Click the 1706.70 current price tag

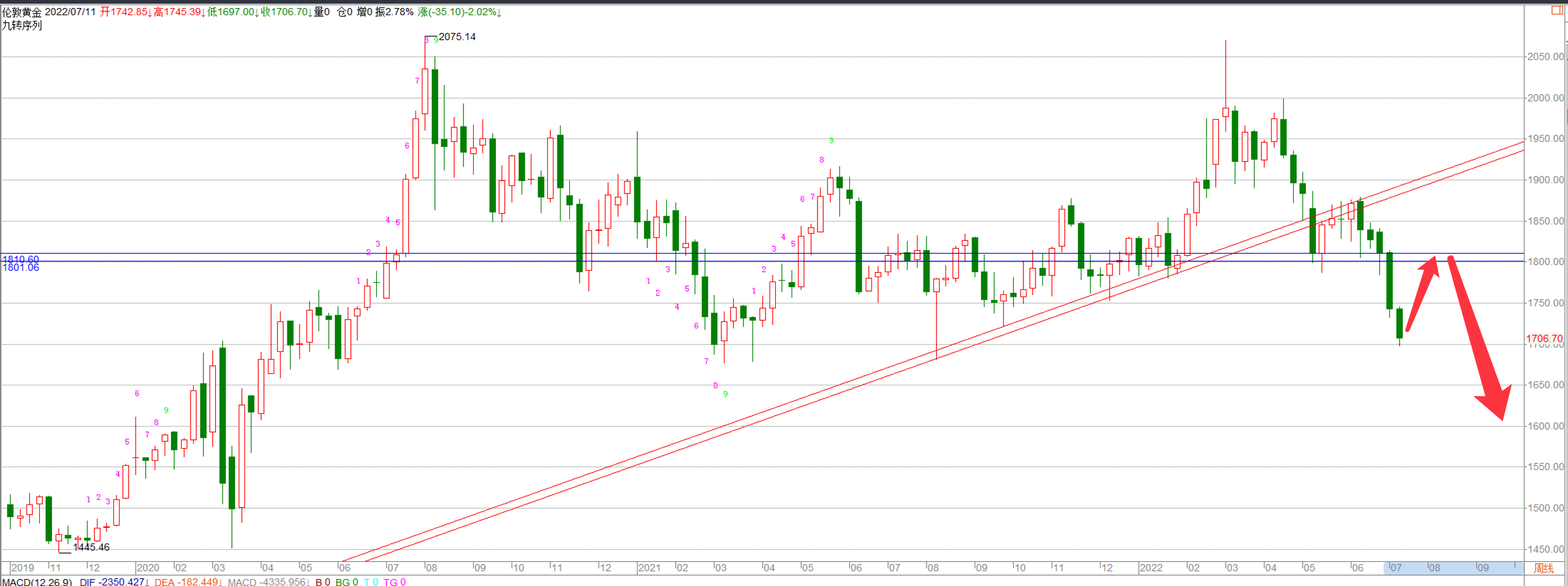point(1545,339)
